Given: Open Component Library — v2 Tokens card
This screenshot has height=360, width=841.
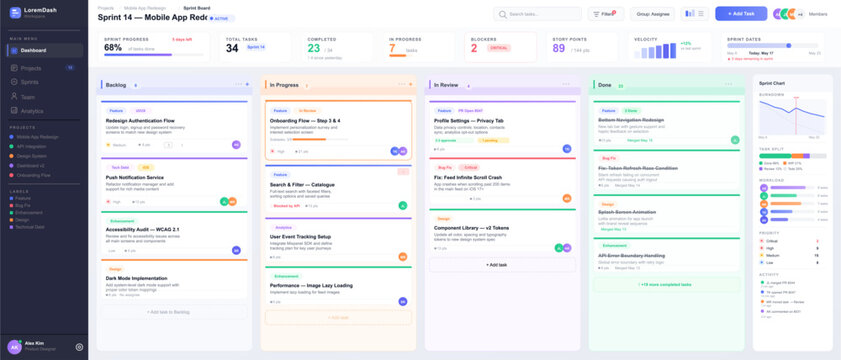Looking at the screenshot, I should [502, 232].
